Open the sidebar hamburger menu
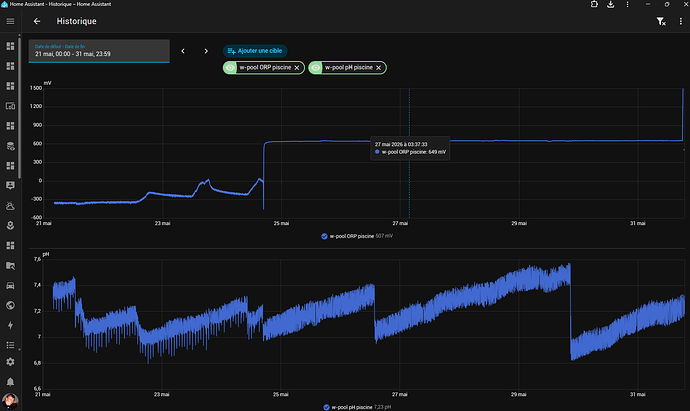Screen dimensions: 690x411 (10, 21)
